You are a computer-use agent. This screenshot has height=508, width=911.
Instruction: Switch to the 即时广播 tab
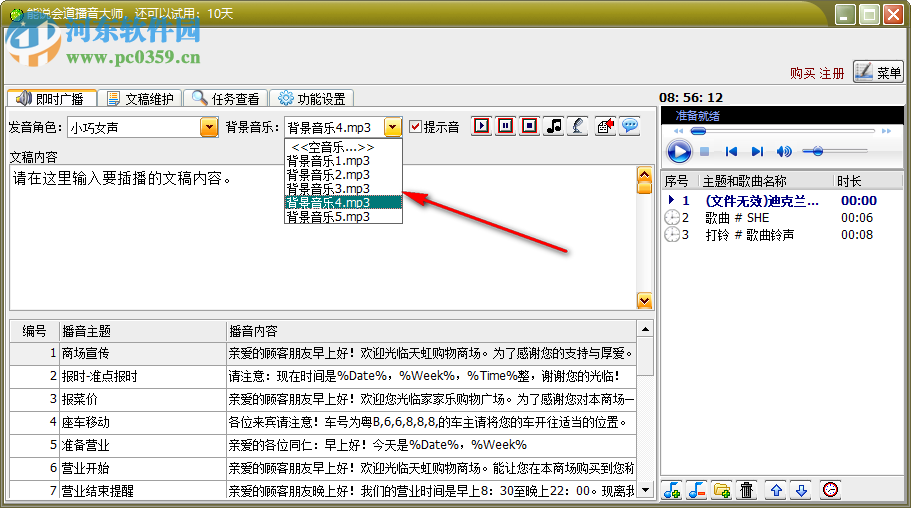51,99
